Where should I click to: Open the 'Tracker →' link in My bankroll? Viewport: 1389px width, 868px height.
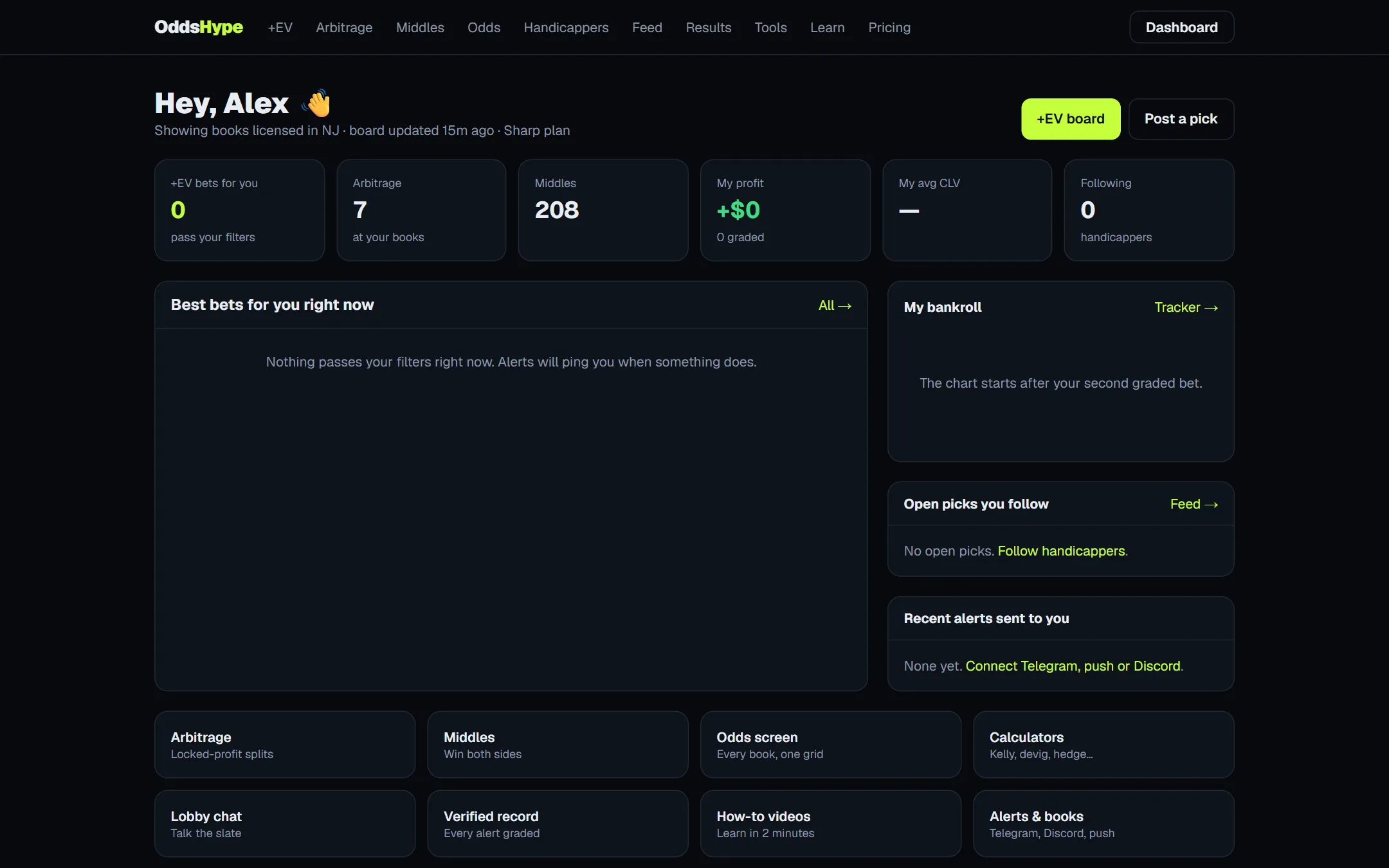[1186, 307]
